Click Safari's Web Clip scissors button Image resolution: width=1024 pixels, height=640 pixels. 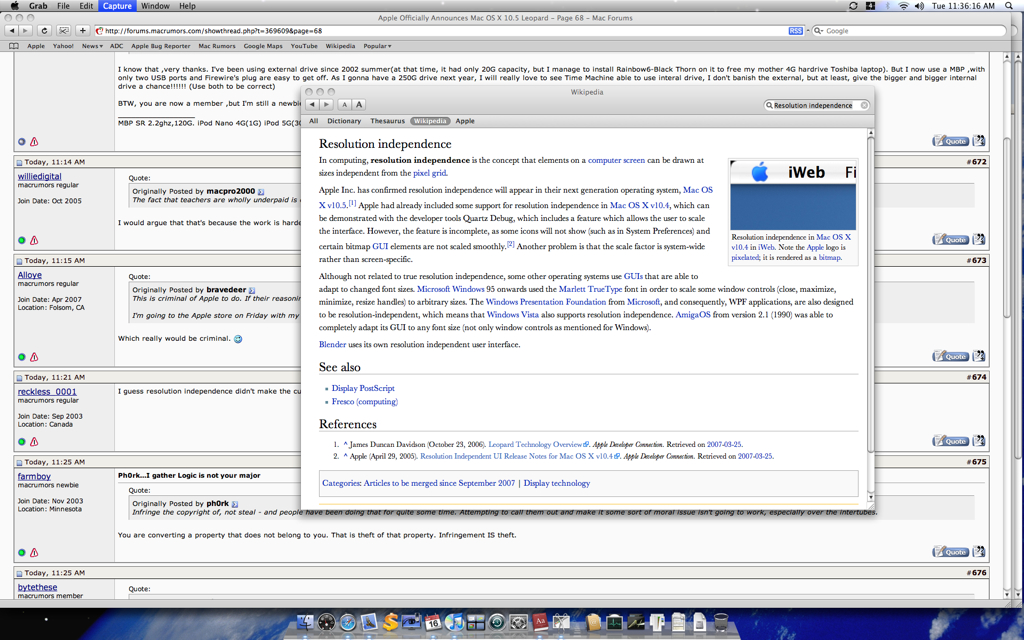pos(63,31)
